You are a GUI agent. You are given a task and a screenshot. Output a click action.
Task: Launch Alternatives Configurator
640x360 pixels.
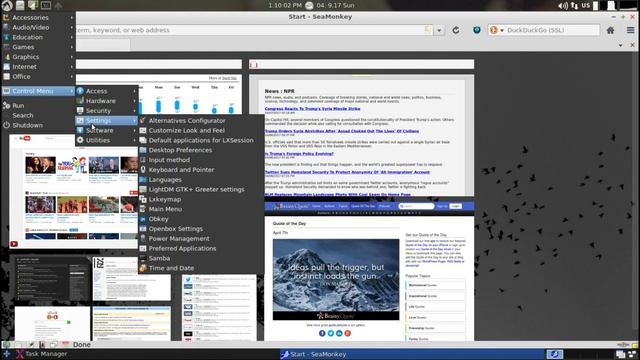201,120
